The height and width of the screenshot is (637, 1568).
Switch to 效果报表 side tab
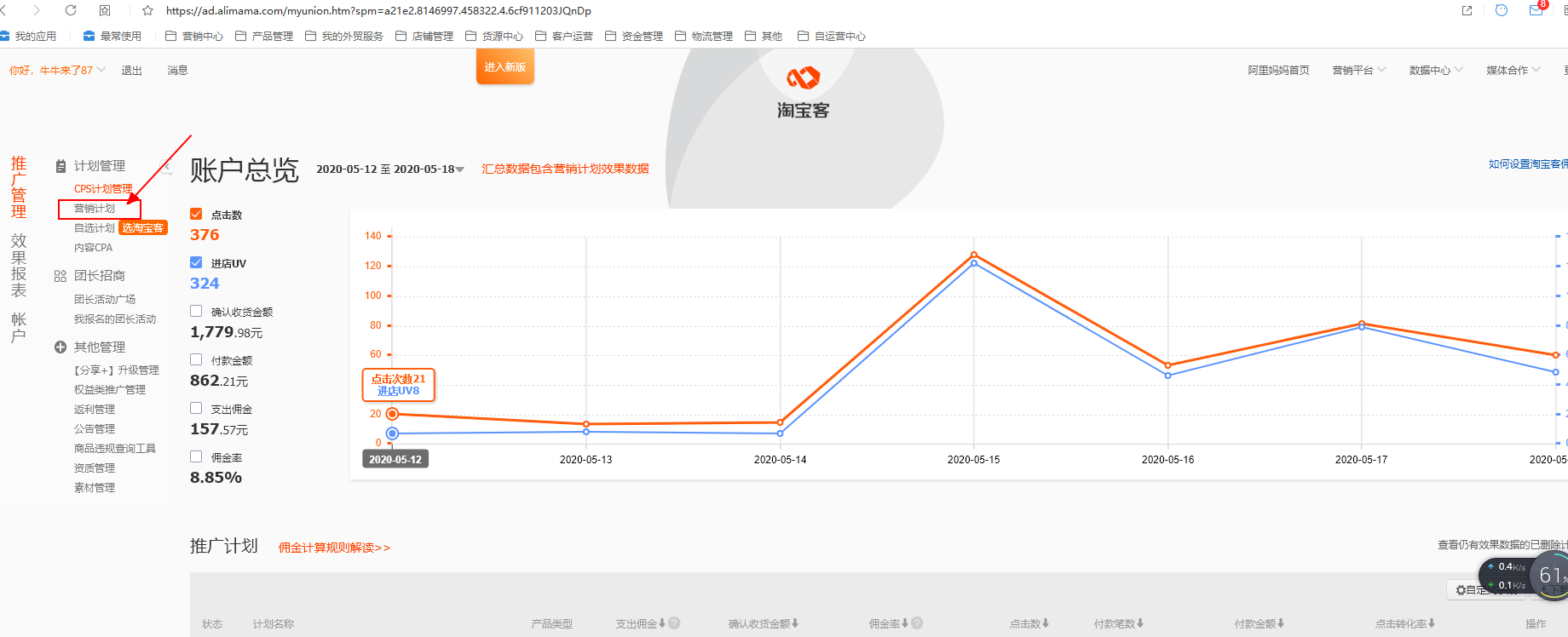tap(19, 266)
